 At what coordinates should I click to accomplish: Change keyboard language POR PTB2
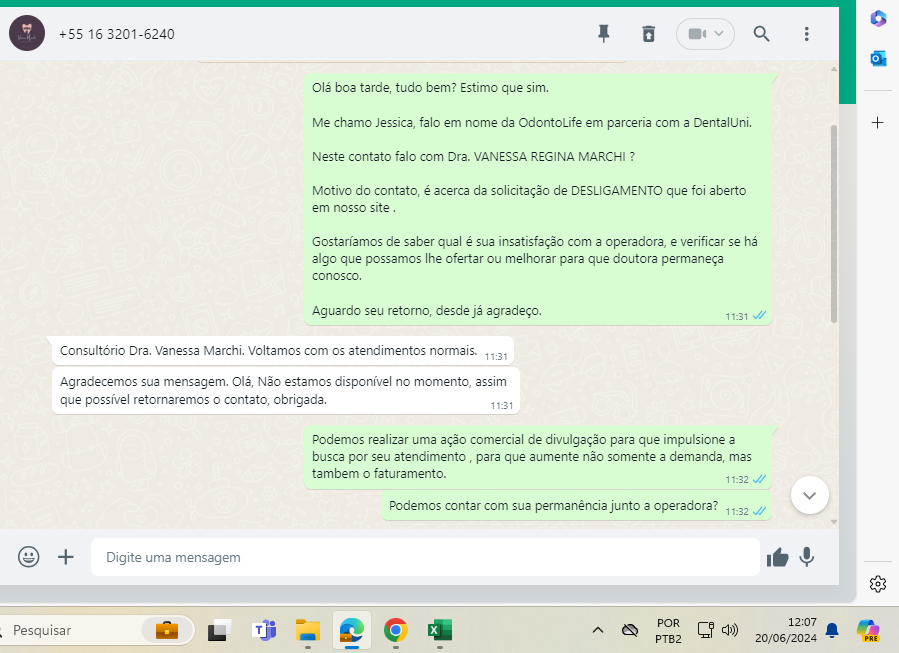click(x=668, y=631)
